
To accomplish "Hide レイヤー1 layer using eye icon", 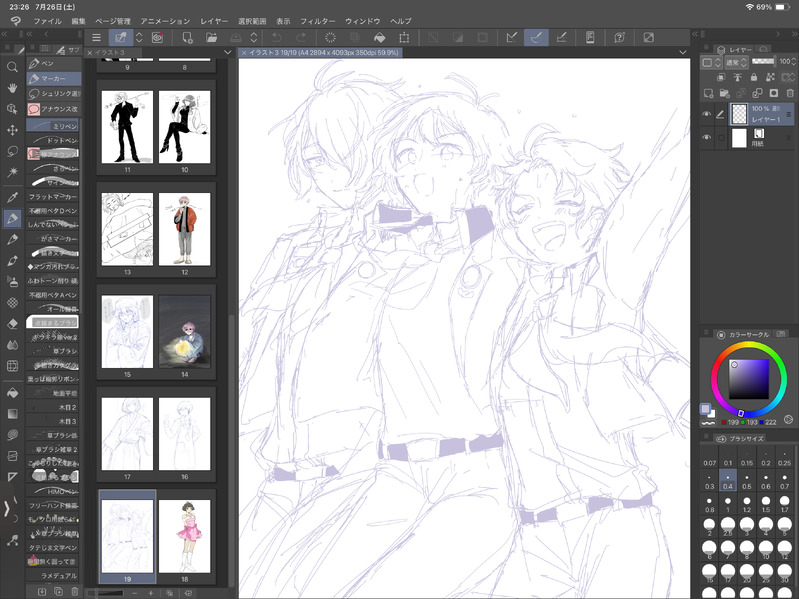I will [707, 114].
